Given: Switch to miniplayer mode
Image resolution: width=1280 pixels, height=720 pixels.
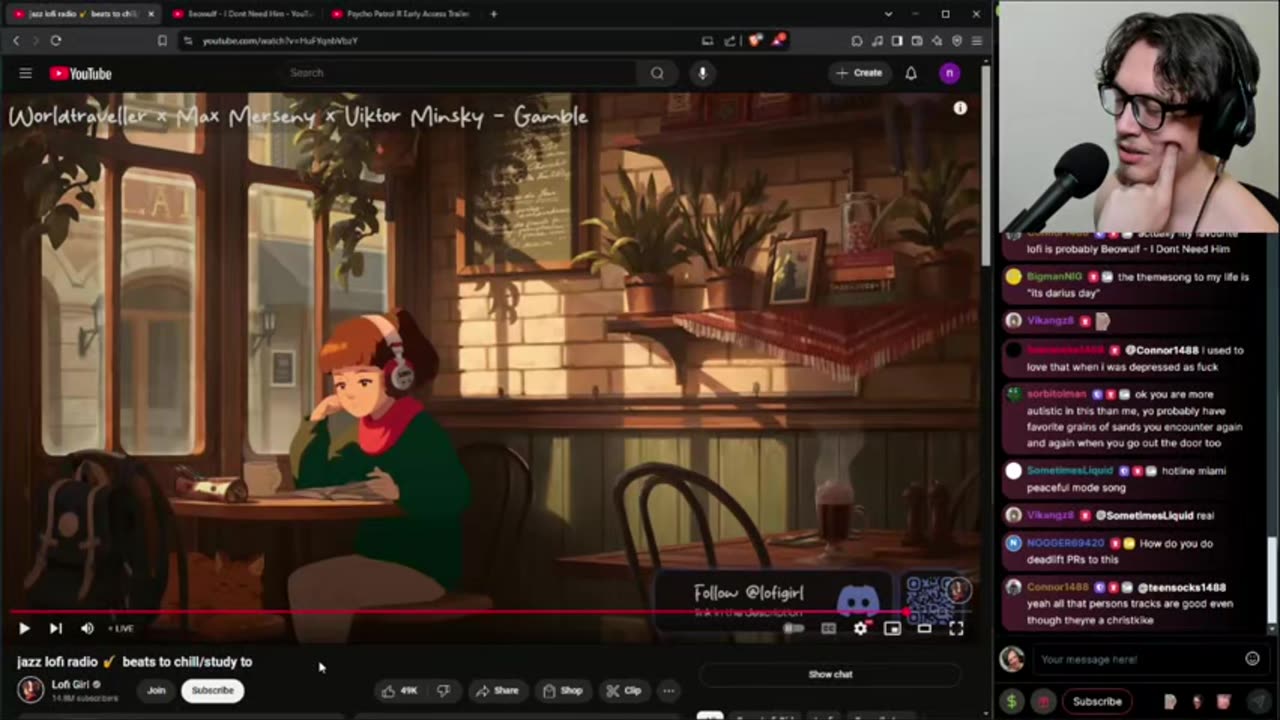Looking at the screenshot, I should pyautogui.click(x=892, y=628).
